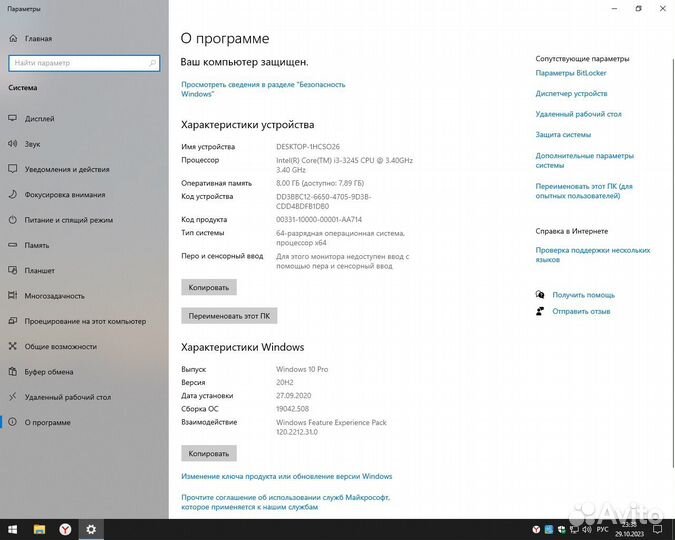Click the Отправить отзыв person icon
The width and height of the screenshot is (675, 540).
pyautogui.click(x=540, y=311)
